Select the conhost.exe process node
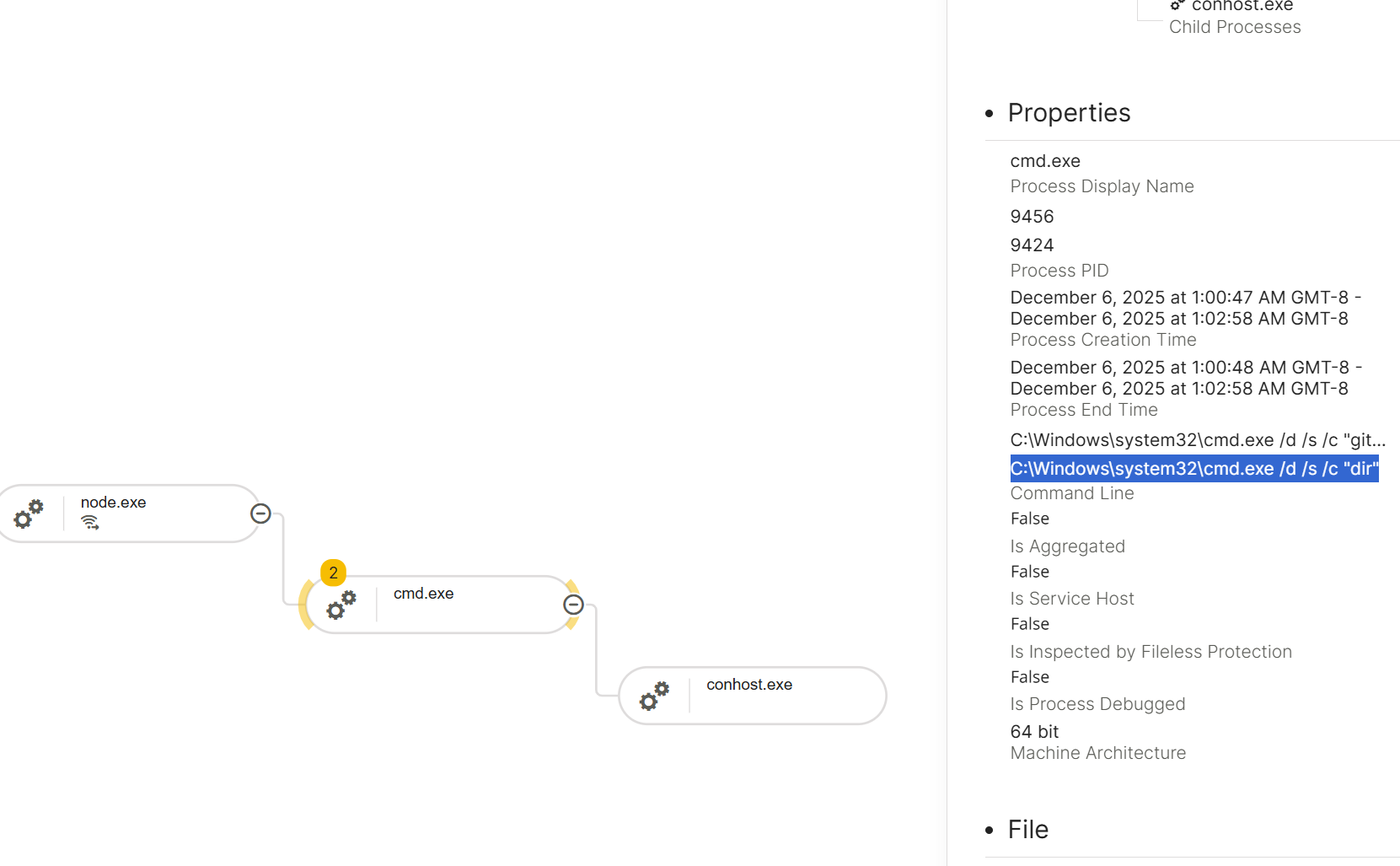Viewport: 1400px width, 866px height. tap(748, 684)
